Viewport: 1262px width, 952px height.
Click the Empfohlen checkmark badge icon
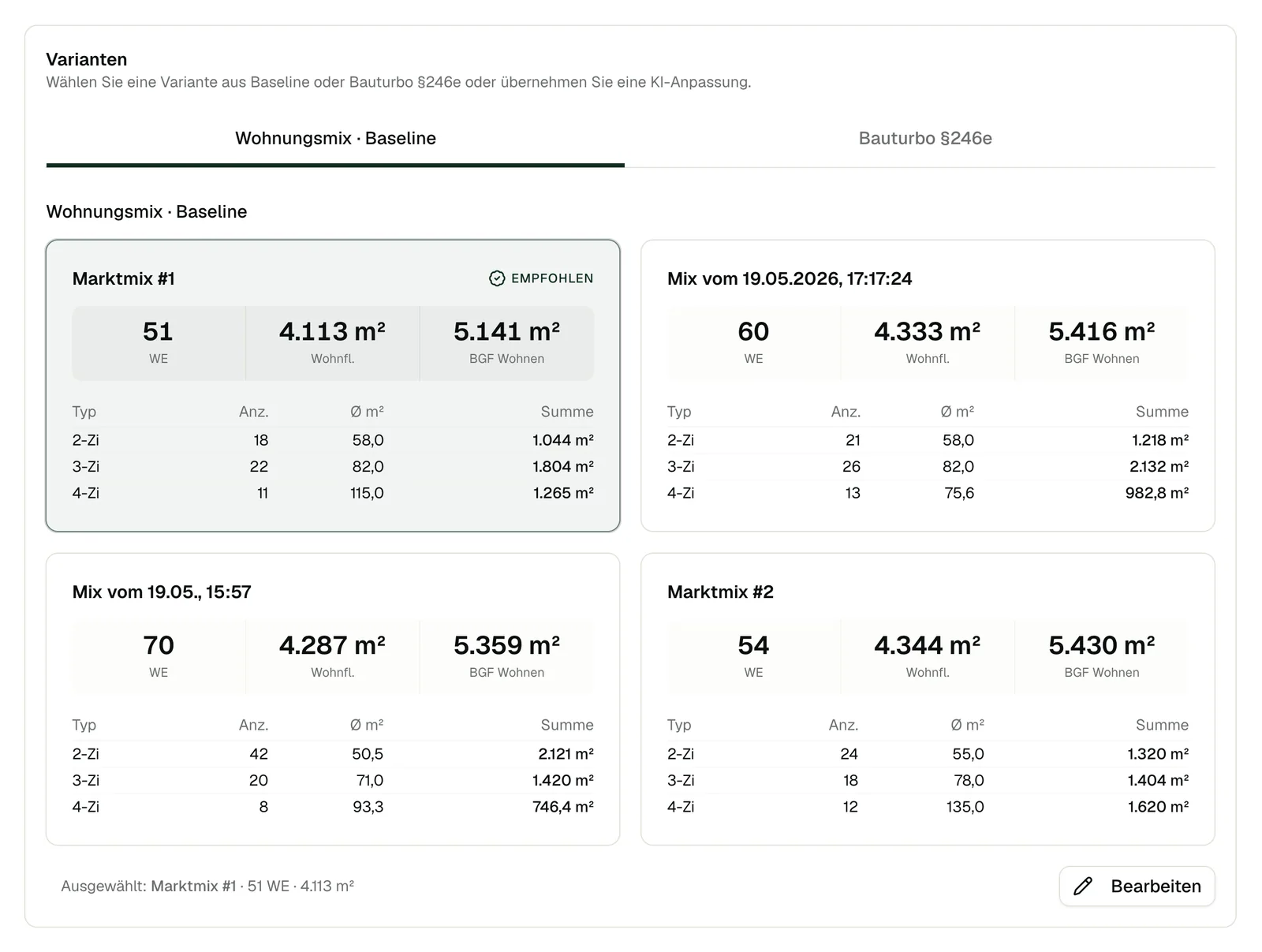(x=497, y=278)
